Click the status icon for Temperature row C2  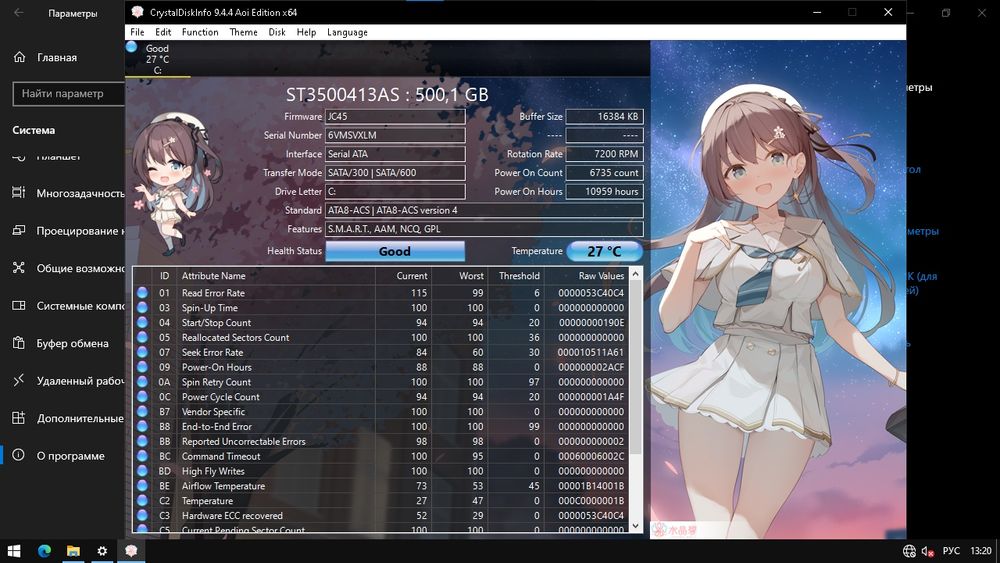pyautogui.click(x=142, y=501)
